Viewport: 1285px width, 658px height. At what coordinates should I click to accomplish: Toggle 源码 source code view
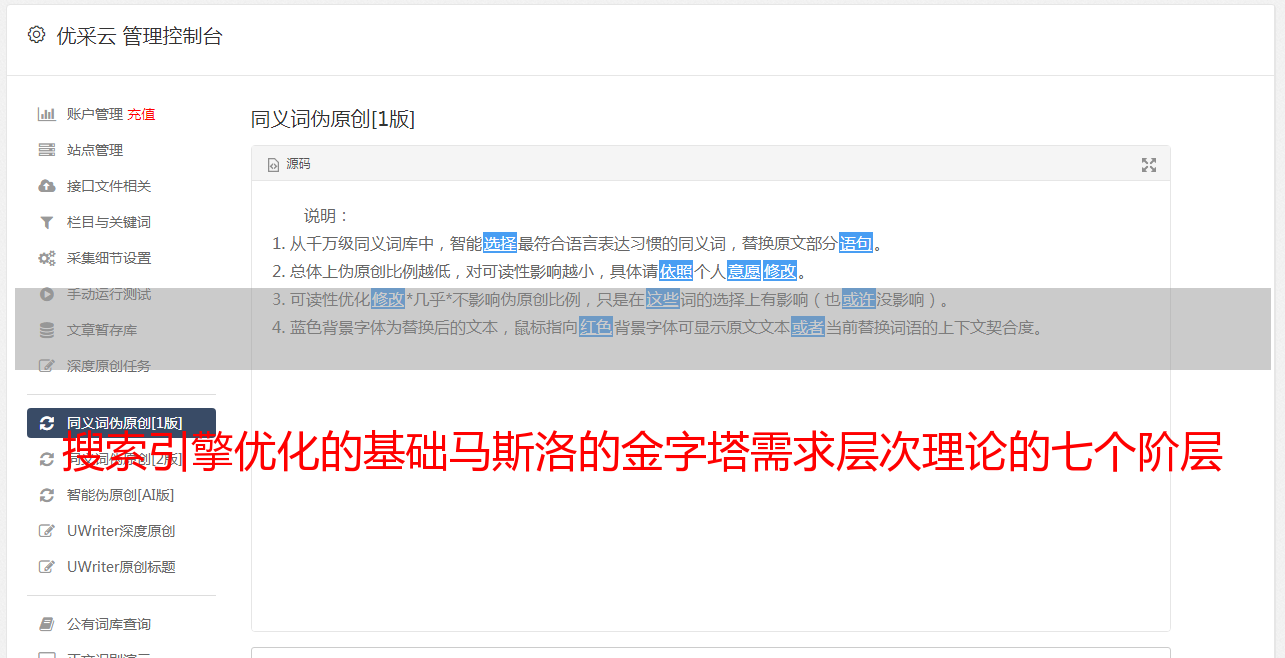(289, 164)
